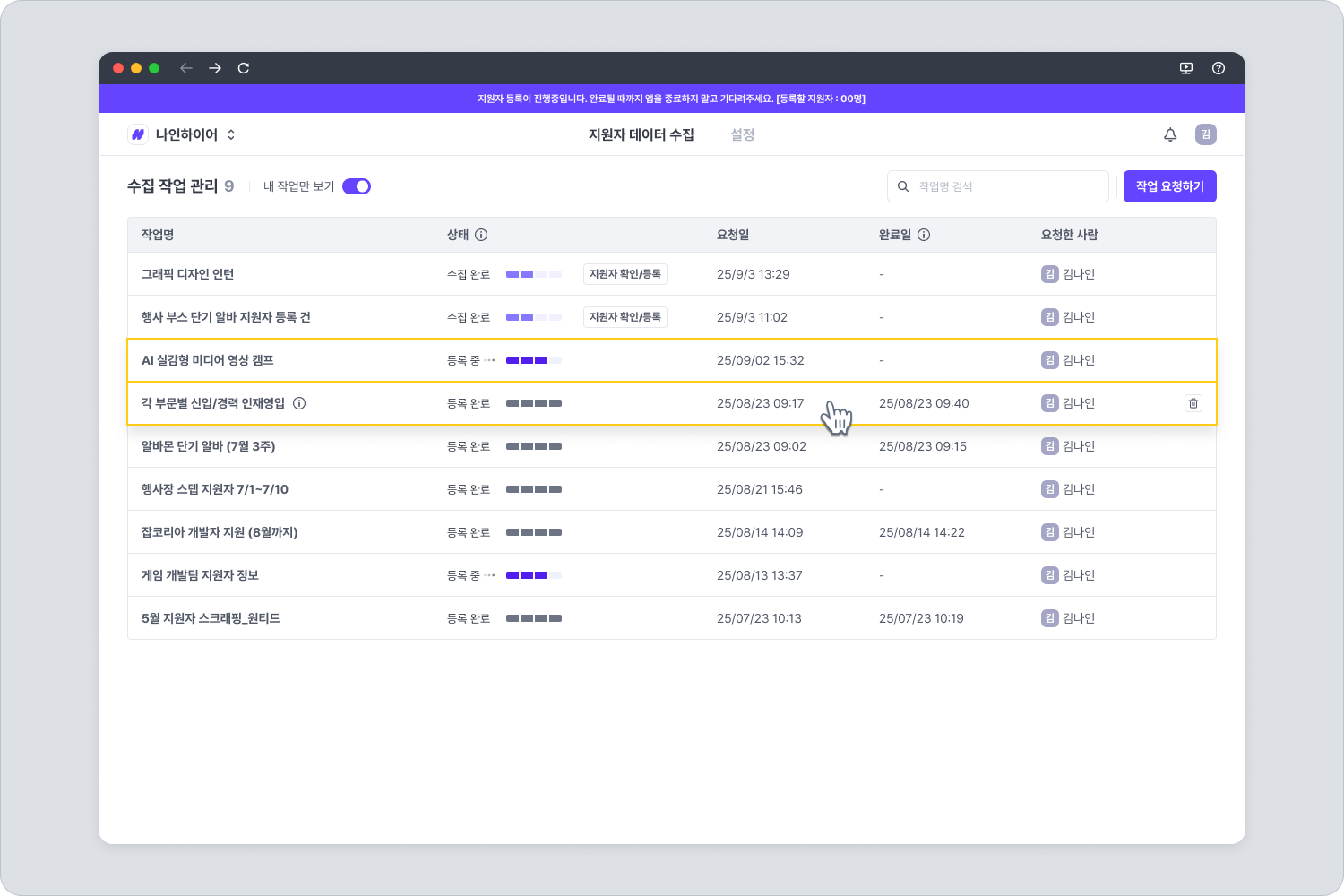Open 행사장 스텝 지원자 7/1~7/10 job
This screenshot has height=896, width=1344.
[215, 489]
